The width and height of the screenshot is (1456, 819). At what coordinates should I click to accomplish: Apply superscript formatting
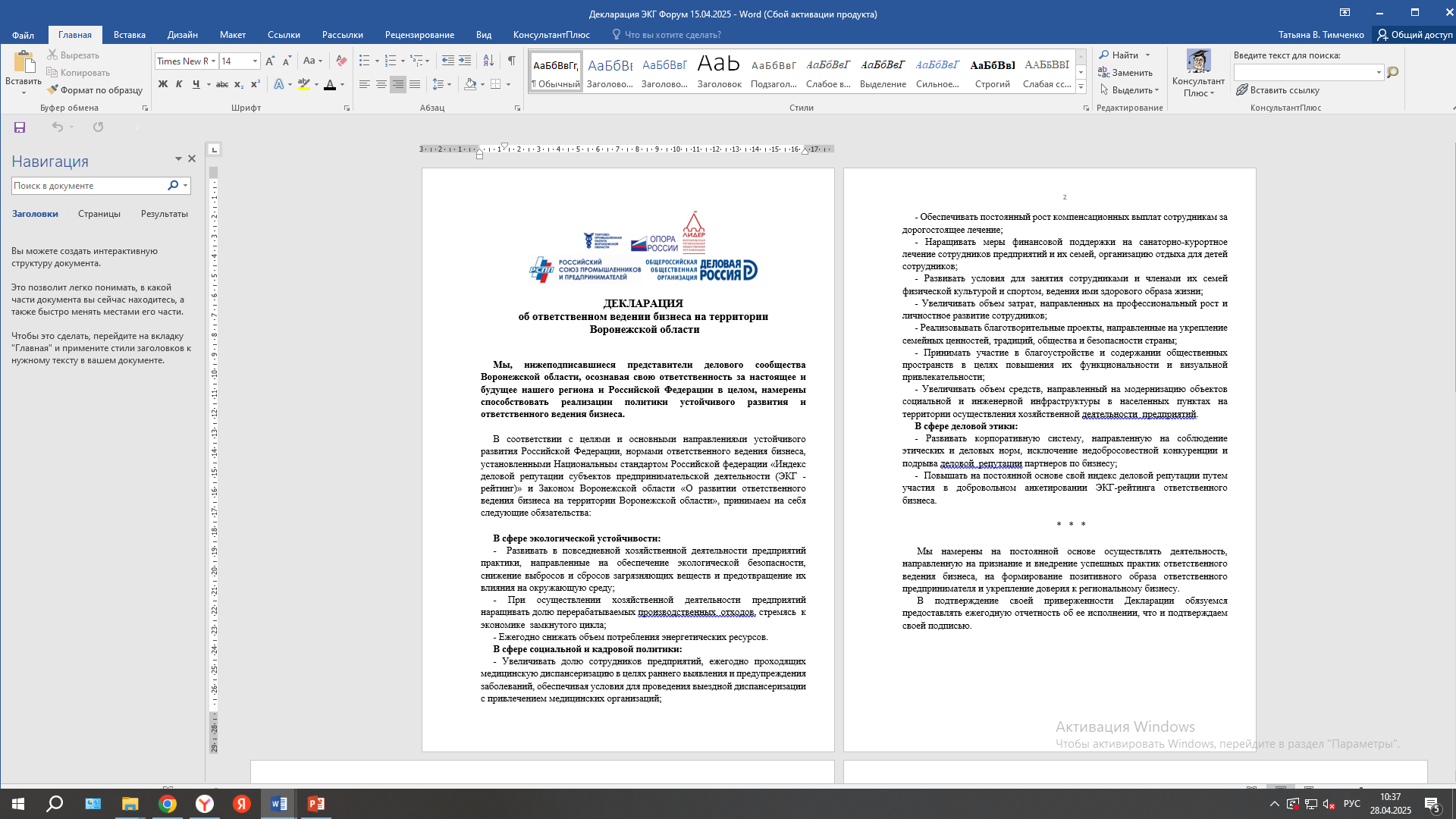click(x=256, y=84)
